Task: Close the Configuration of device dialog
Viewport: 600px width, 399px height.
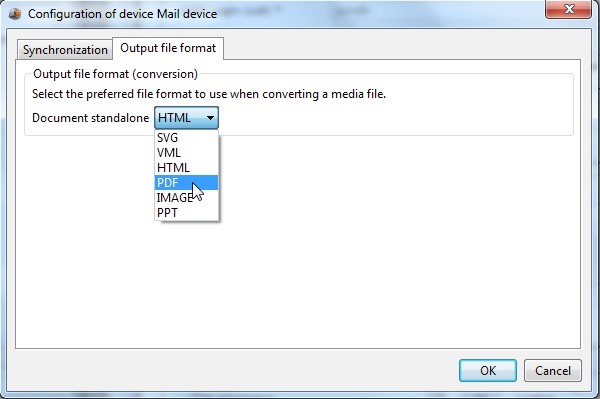Action: [568, 9]
